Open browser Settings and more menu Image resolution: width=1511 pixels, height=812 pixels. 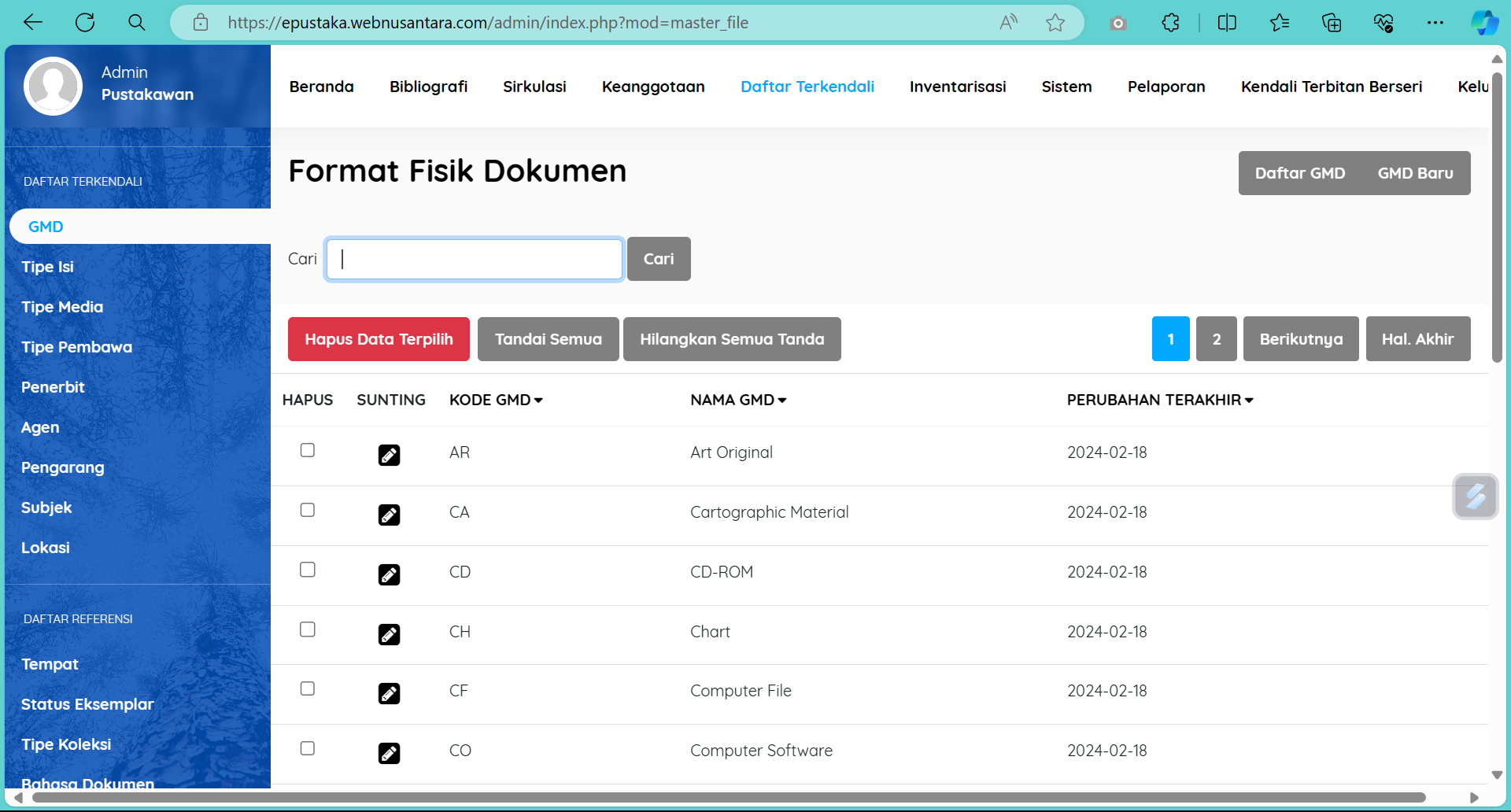tap(1435, 23)
